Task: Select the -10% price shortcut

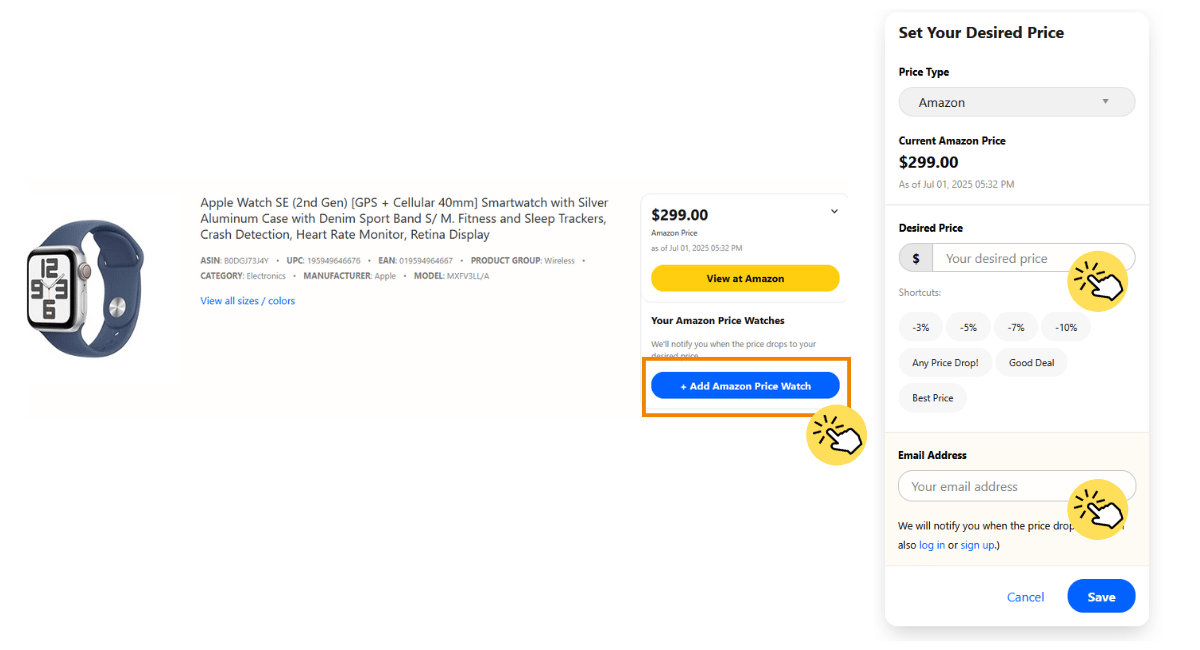Action: point(1065,326)
